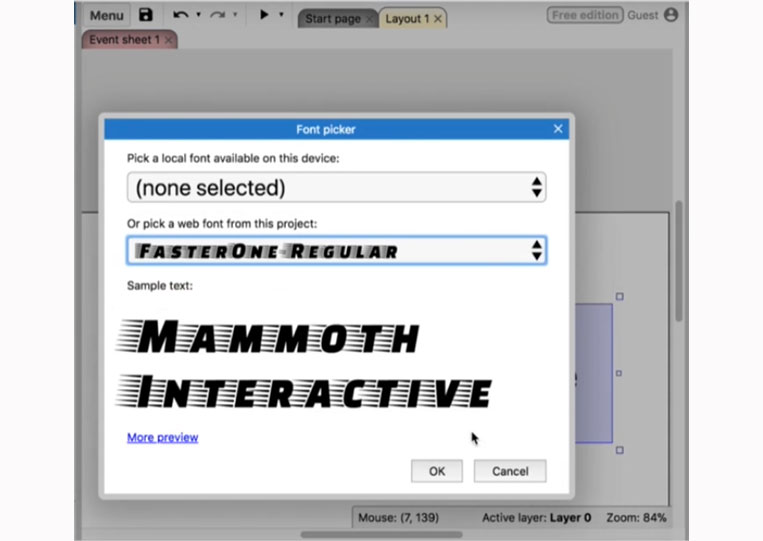Open the redo history dropdown arrow
Screen dimensions: 763x541
[x=235, y=15]
